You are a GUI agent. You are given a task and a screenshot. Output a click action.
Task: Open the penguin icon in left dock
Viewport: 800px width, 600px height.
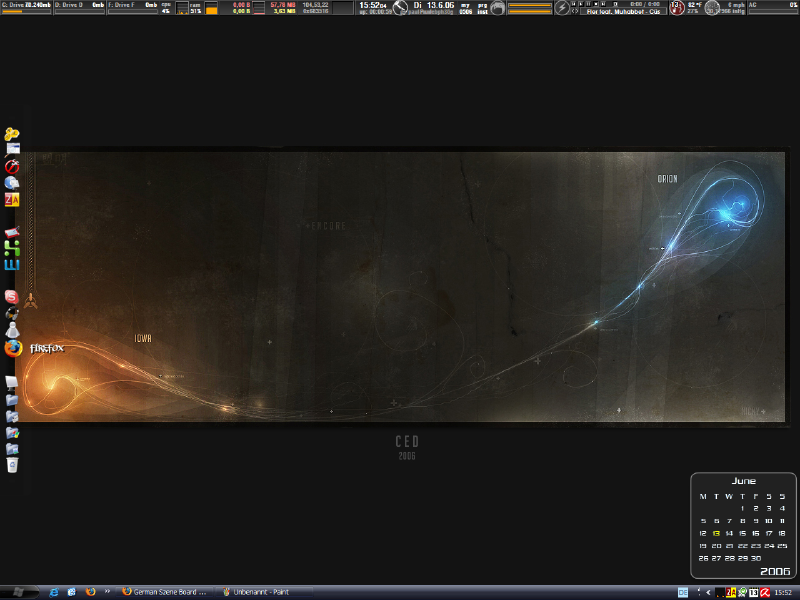12,313
